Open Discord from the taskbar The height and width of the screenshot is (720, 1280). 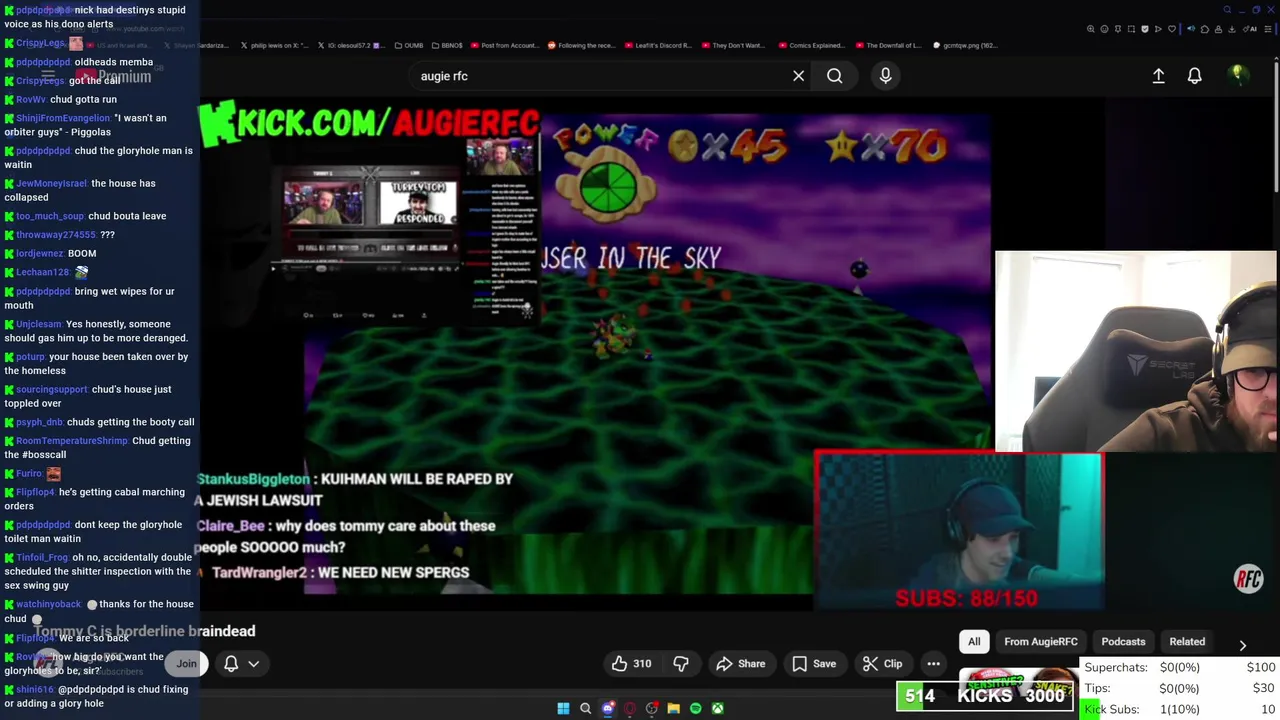coord(607,708)
